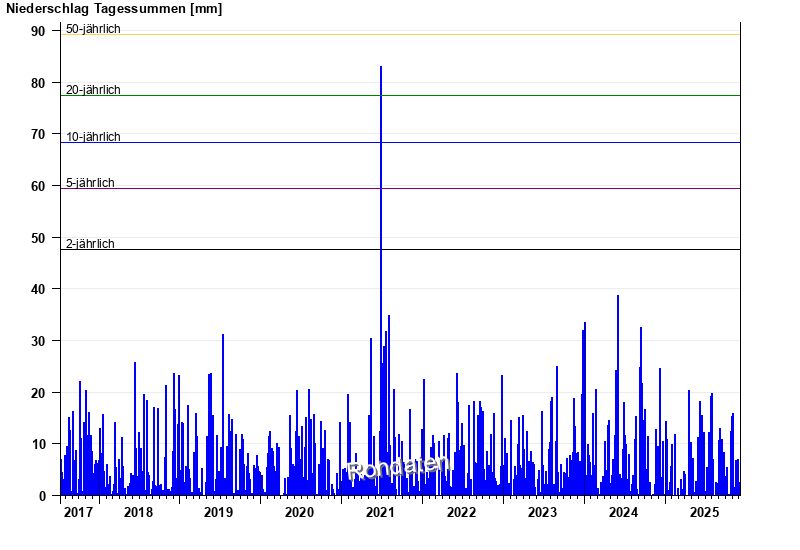Image resolution: width=800 pixels, height=550 pixels.
Task: Select the 2020 year label on x-axis
Action: point(299,513)
